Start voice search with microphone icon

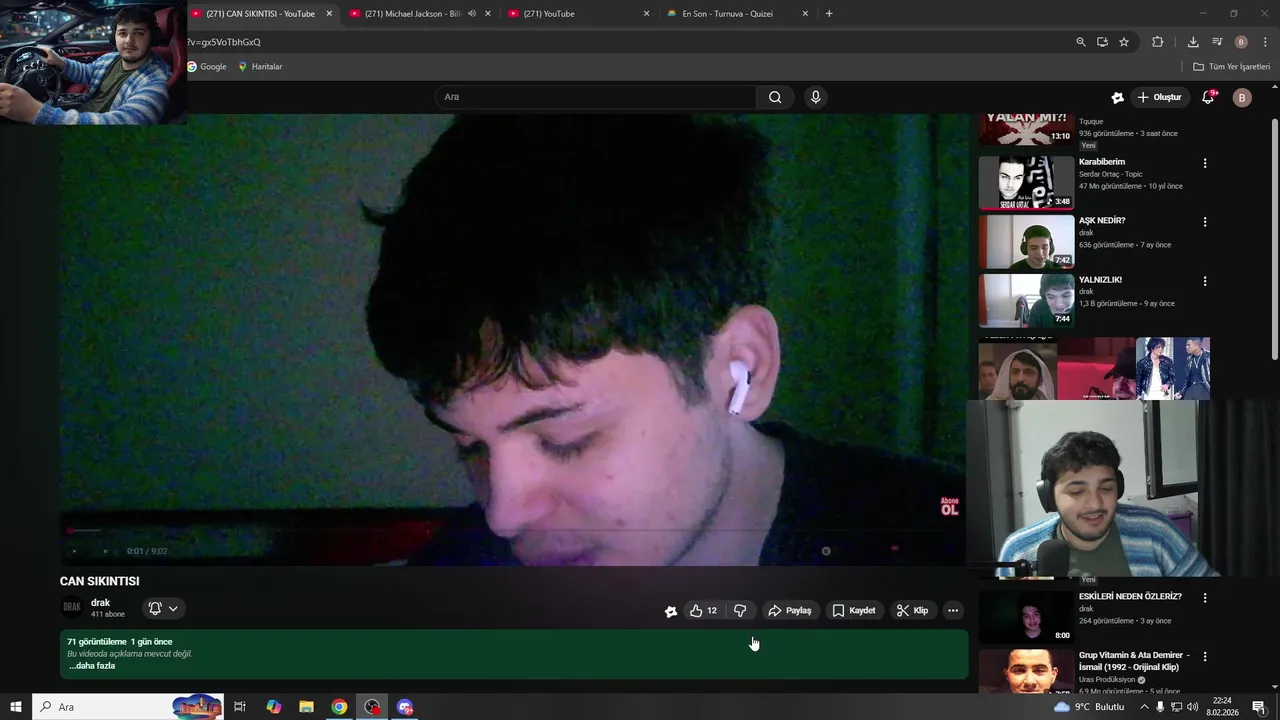pyautogui.click(x=815, y=97)
